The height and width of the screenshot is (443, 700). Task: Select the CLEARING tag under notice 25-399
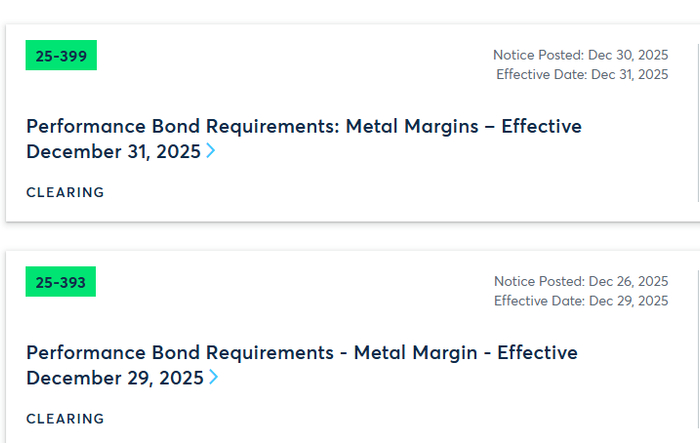(65, 192)
